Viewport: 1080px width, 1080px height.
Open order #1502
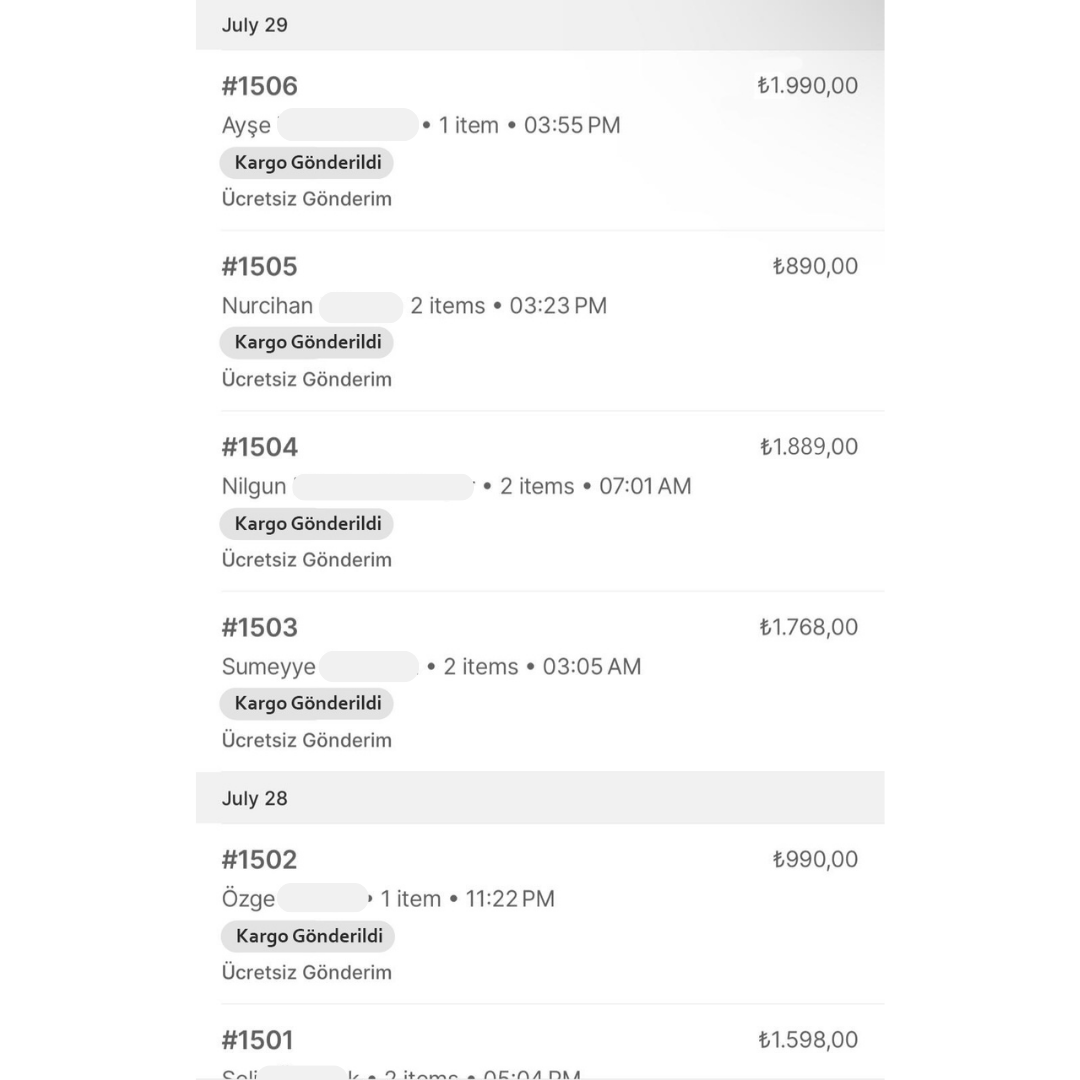(260, 860)
